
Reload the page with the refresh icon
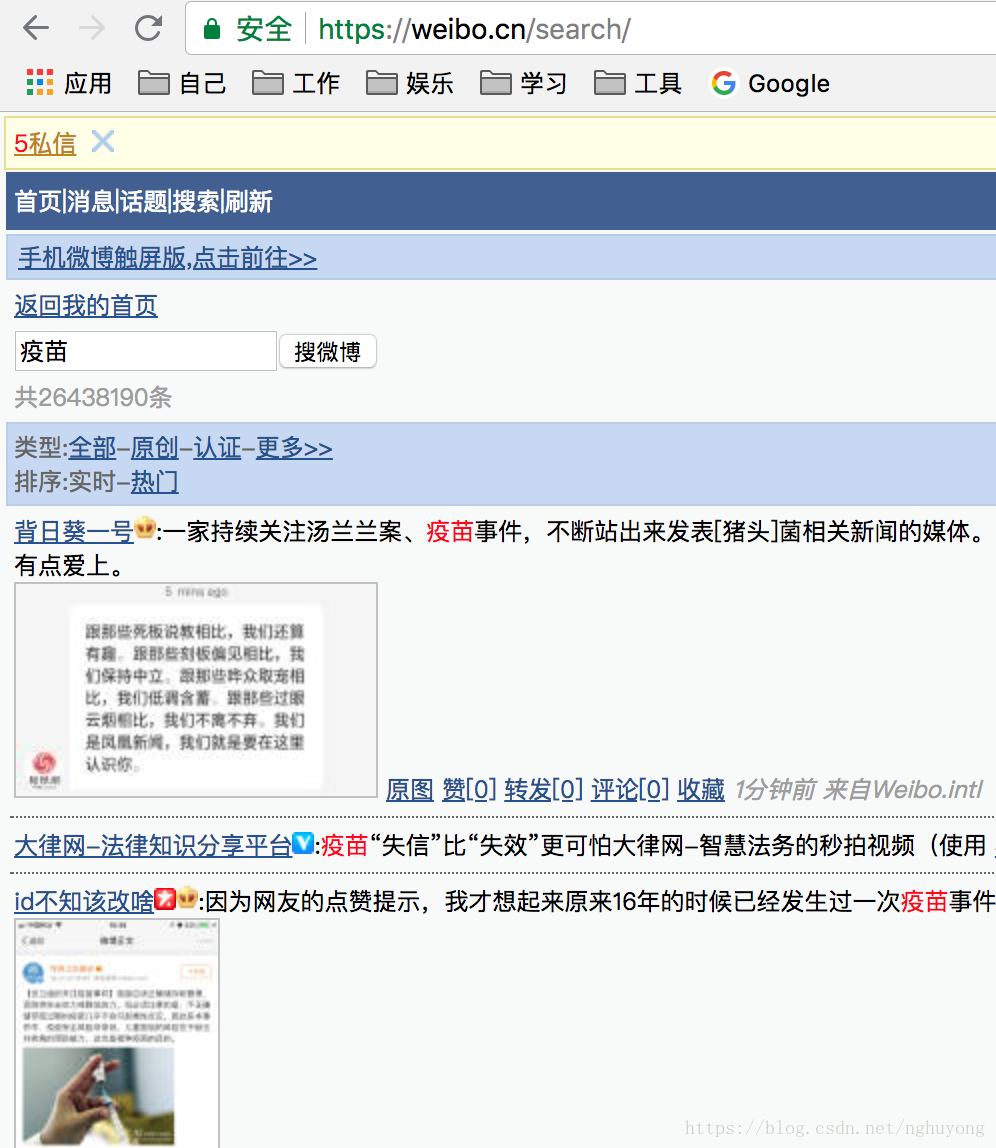(149, 29)
